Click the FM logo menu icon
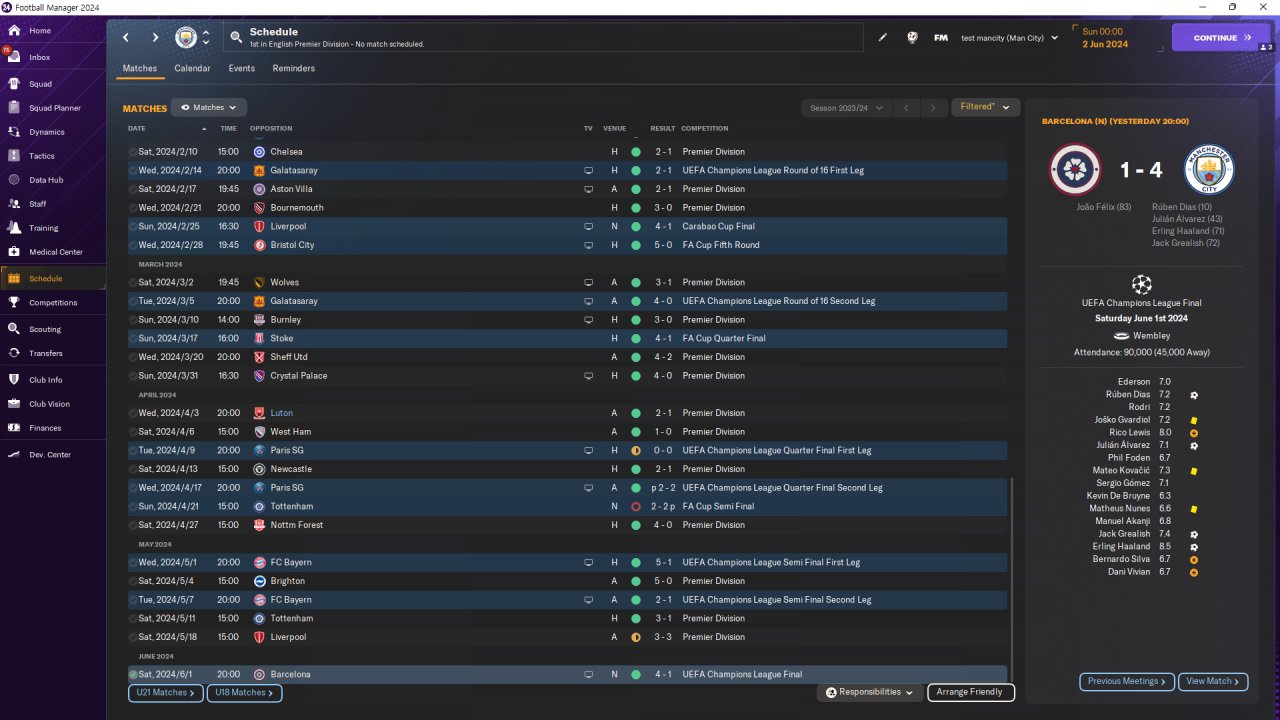This screenshot has width=1280, height=720. [x=941, y=38]
